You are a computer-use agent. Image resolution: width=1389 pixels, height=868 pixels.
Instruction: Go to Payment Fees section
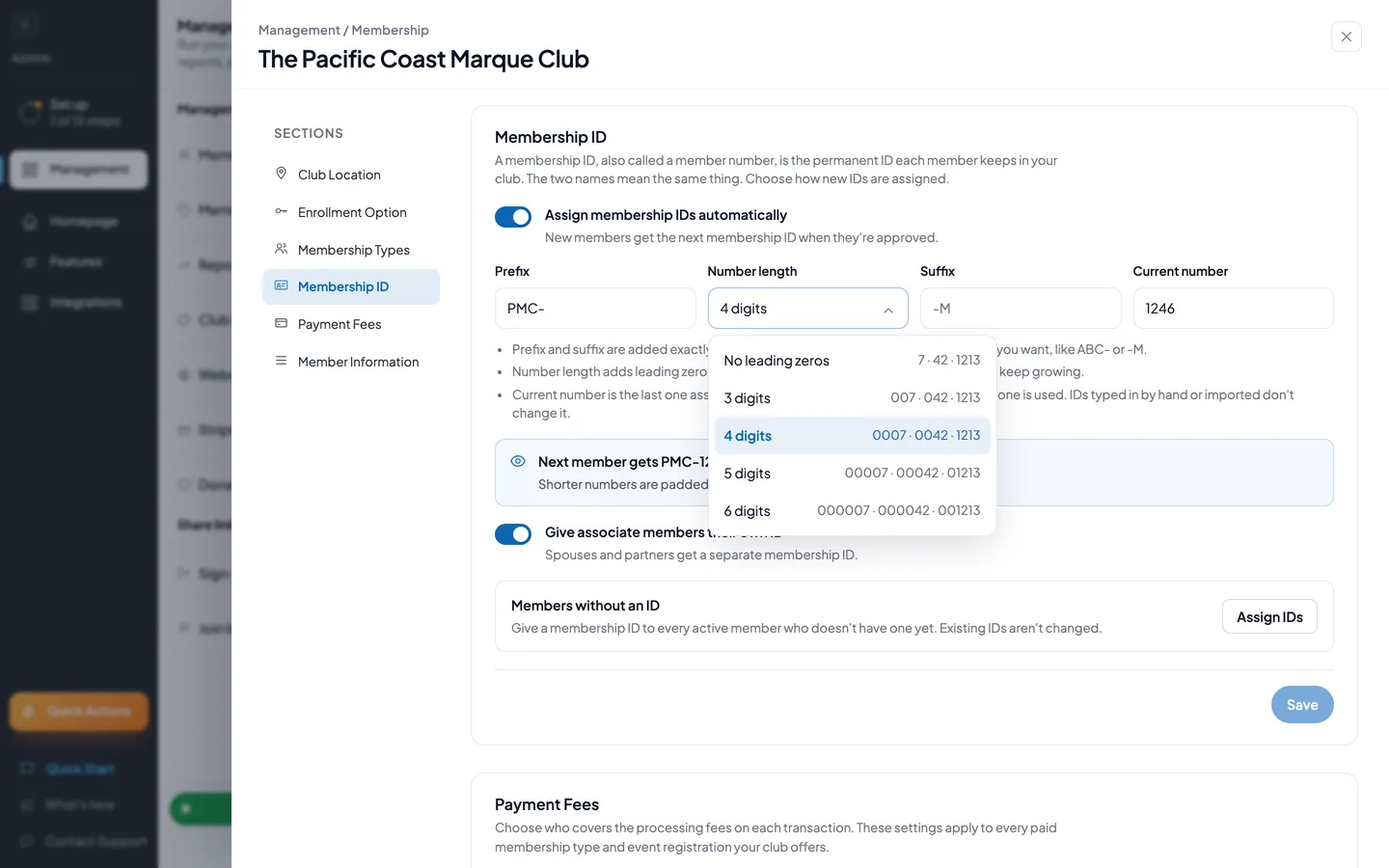coord(351,324)
